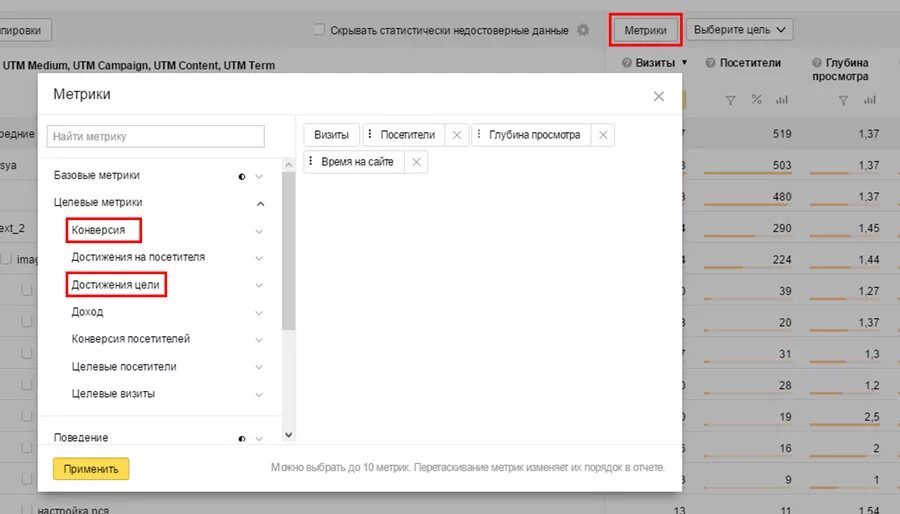Toggle percent view under Посетители column
Screen dimensions: 900x514
(757, 100)
